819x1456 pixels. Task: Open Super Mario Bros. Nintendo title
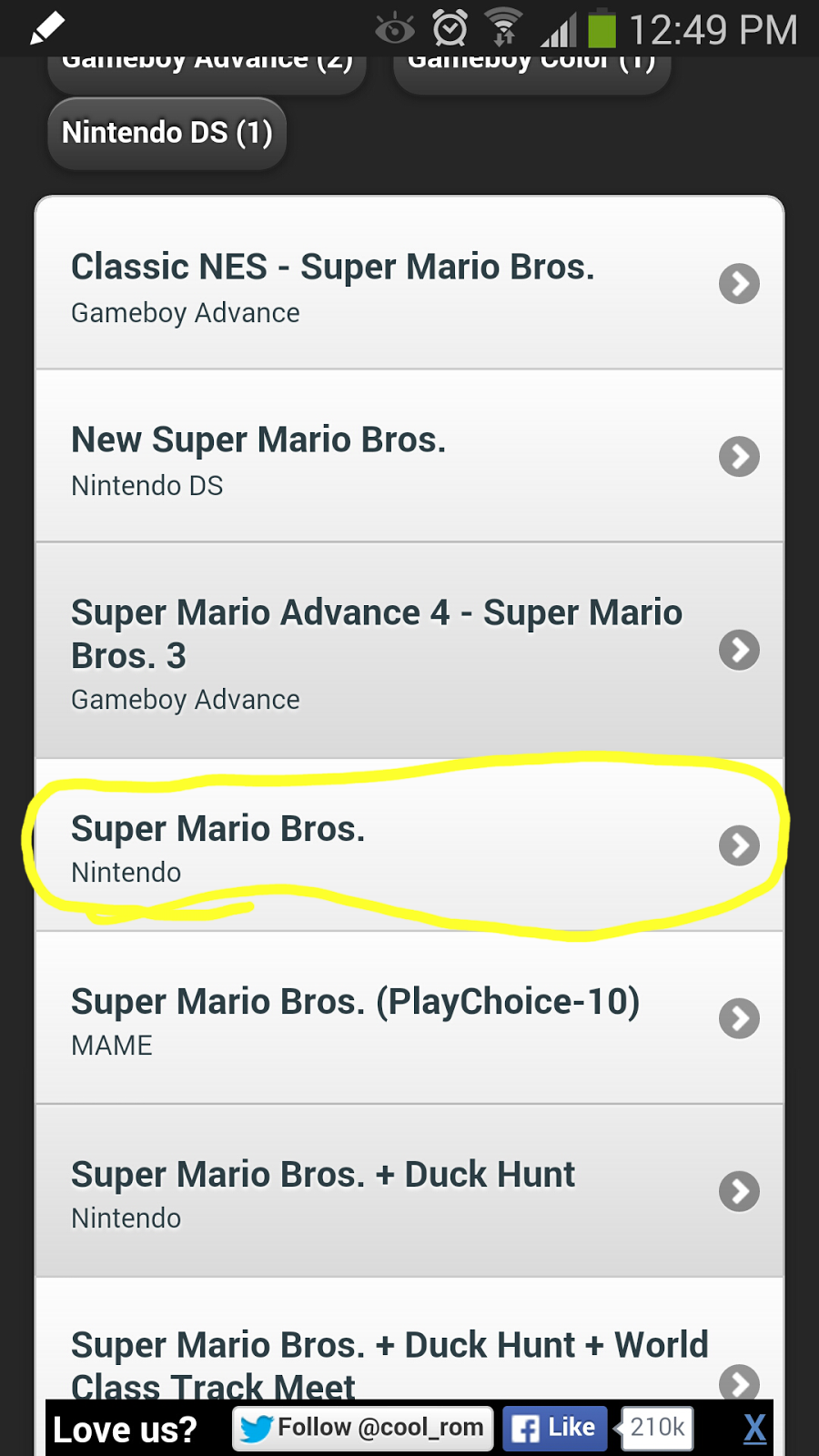pyautogui.click(x=218, y=829)
